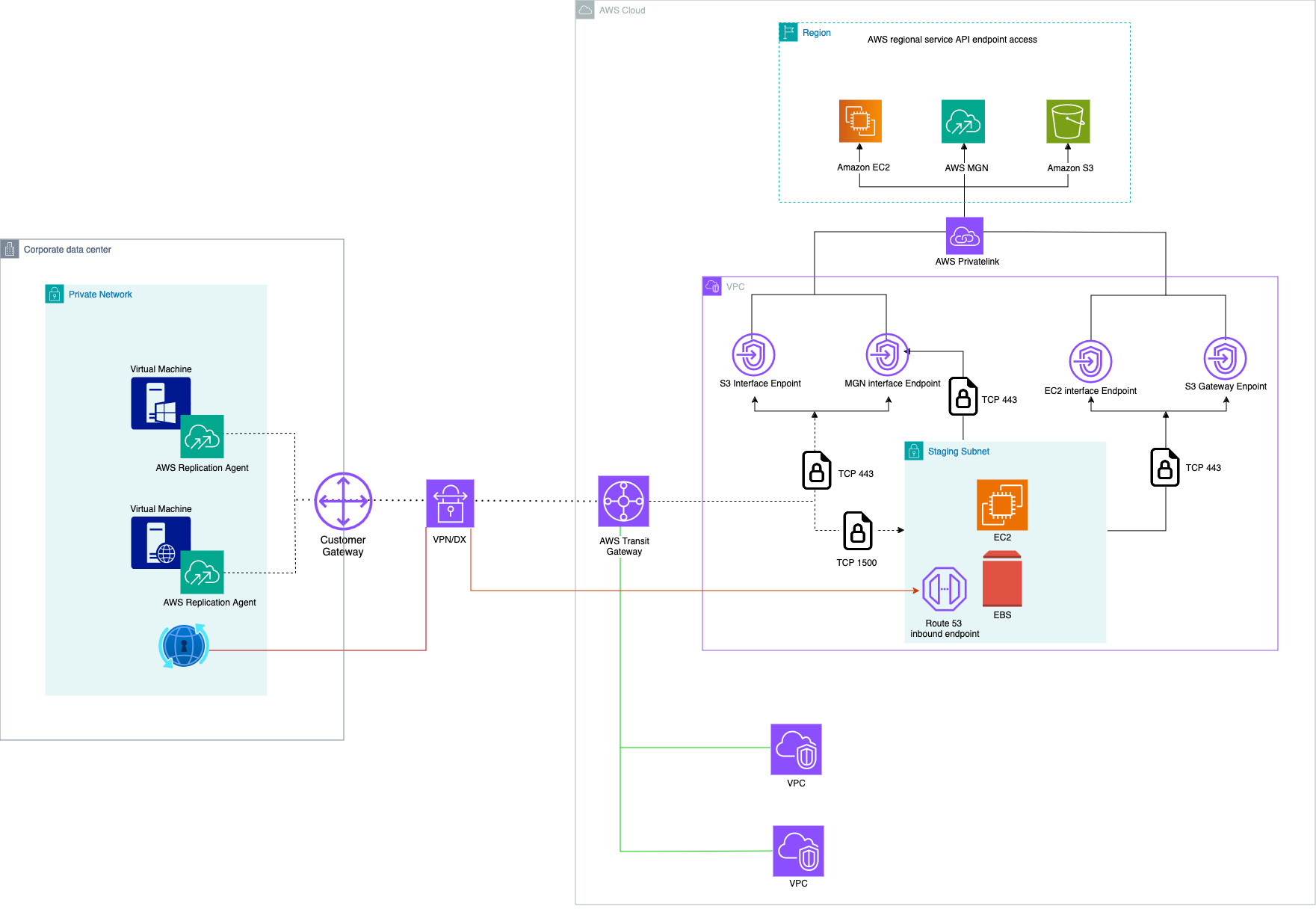This screenshot has width=1316, height=921.
Task: Select the Private Network lock icon
Action: pyautogui.click(x=55, y=294)
